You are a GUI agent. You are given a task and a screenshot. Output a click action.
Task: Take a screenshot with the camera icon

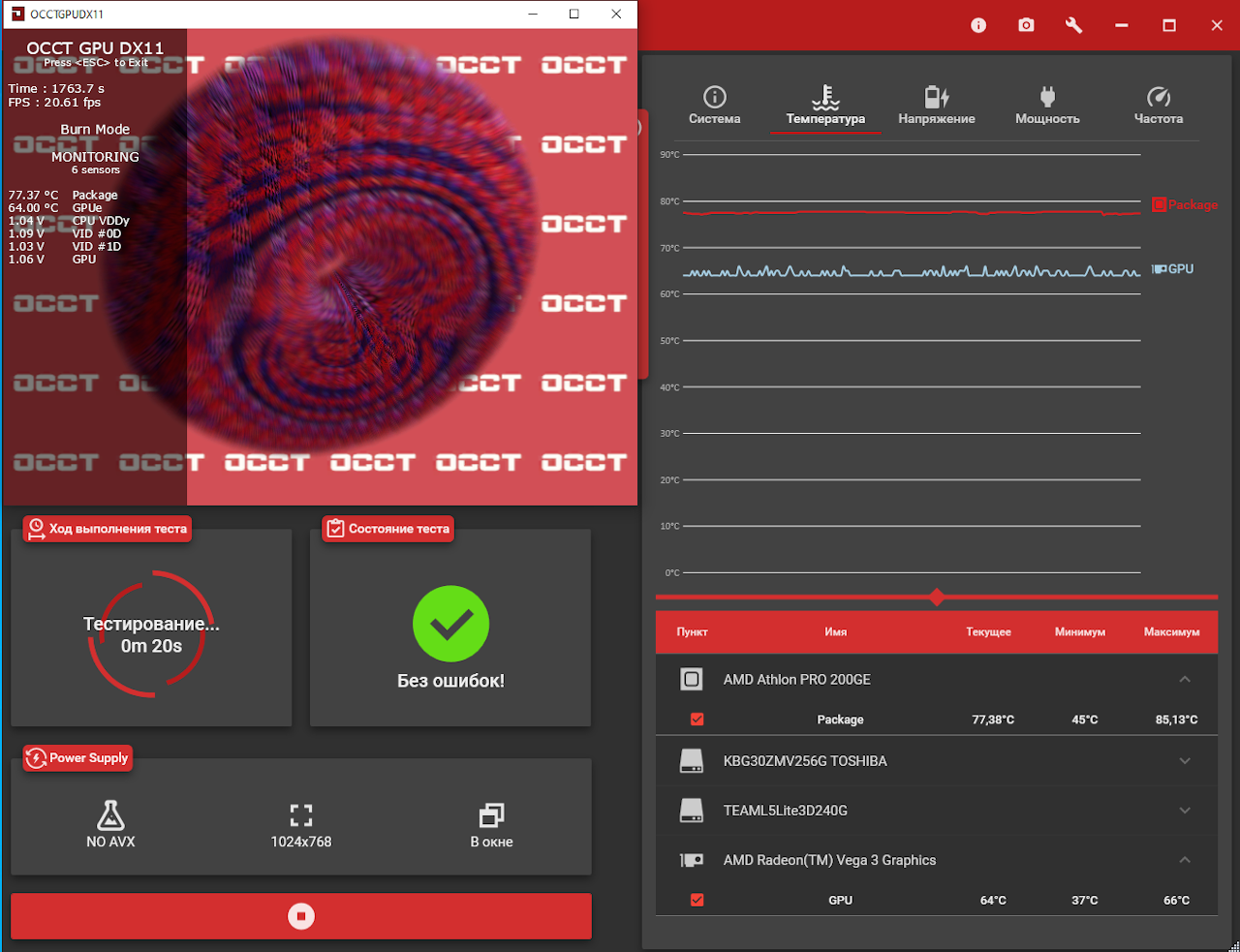click(1026, 25)
